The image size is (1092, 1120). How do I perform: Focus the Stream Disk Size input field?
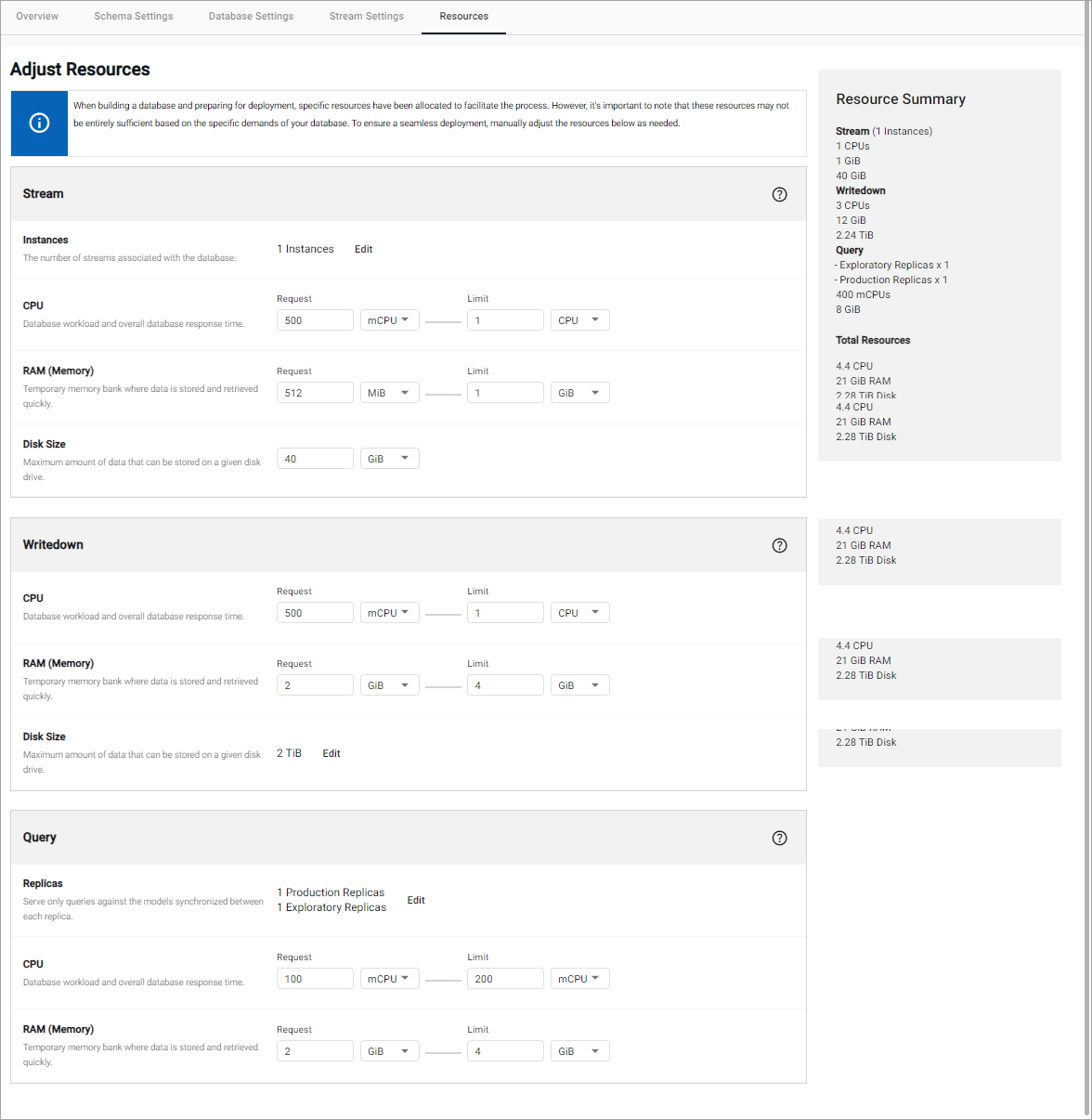coord(315,459)
